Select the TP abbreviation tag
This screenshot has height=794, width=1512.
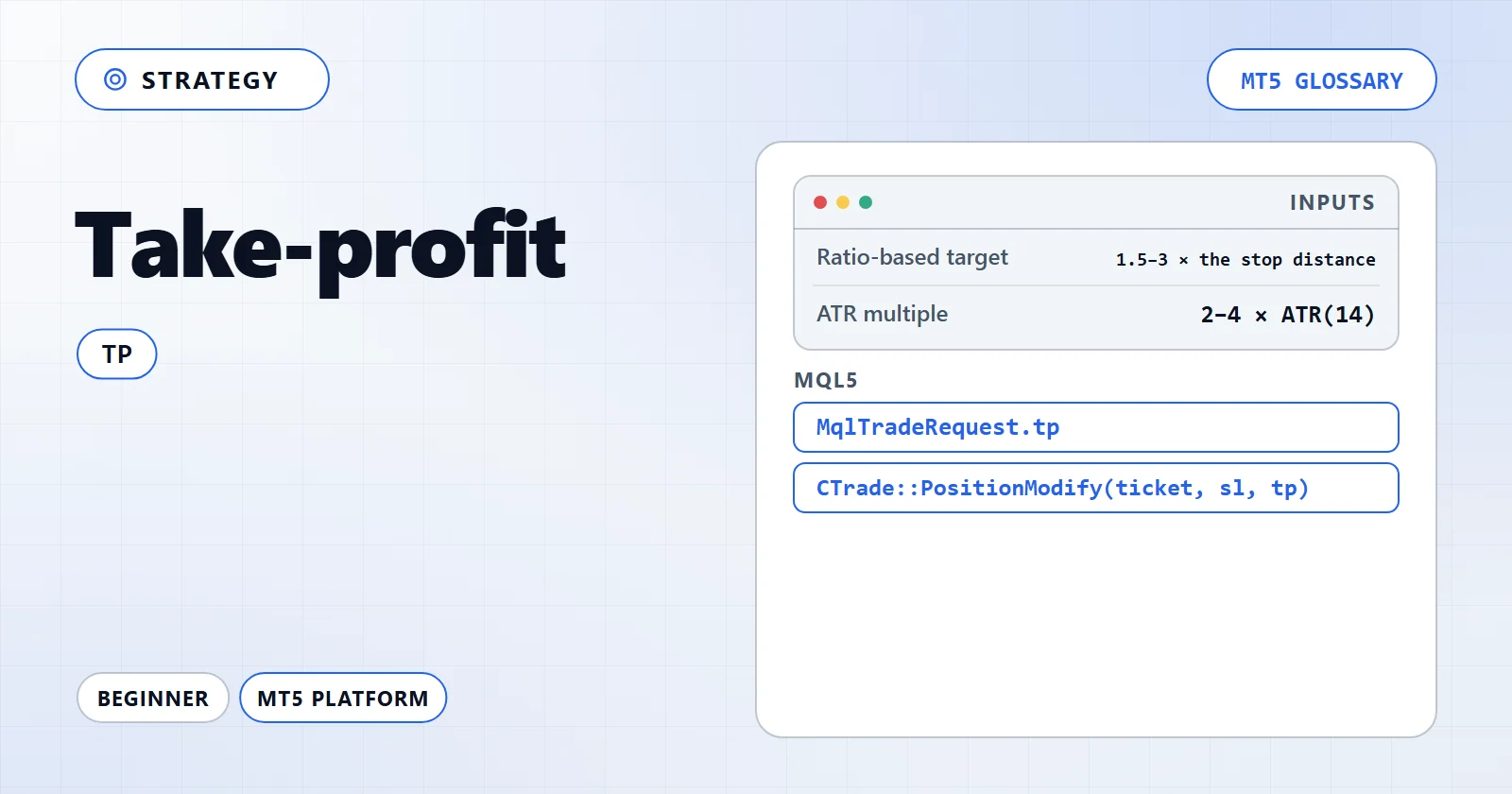click(117, 354)
